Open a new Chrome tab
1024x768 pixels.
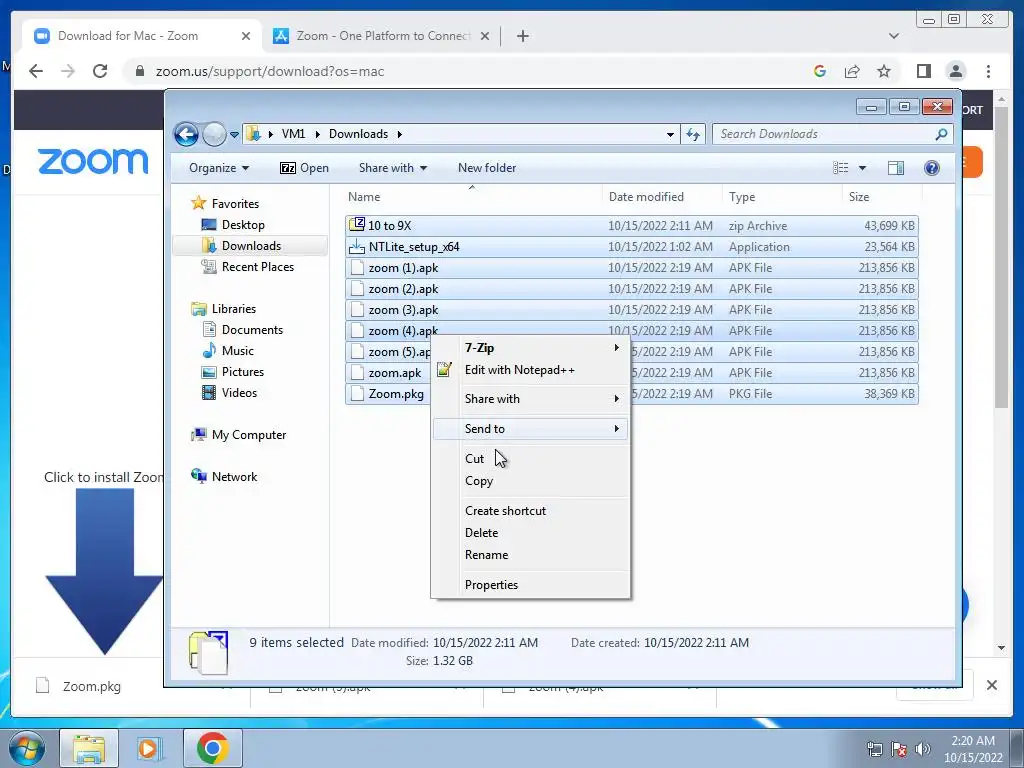pos(522,36)
